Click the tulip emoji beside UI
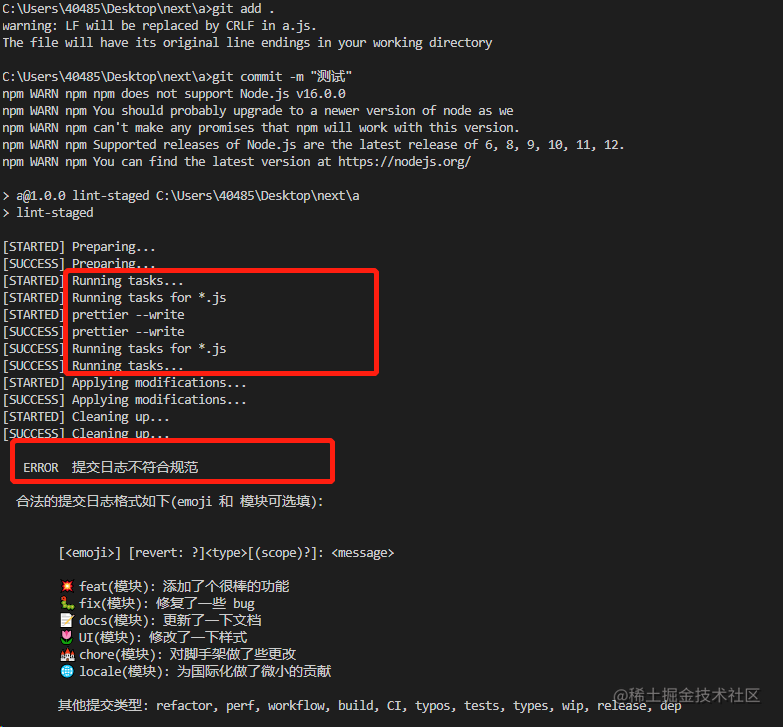 [x=67, y=637]
